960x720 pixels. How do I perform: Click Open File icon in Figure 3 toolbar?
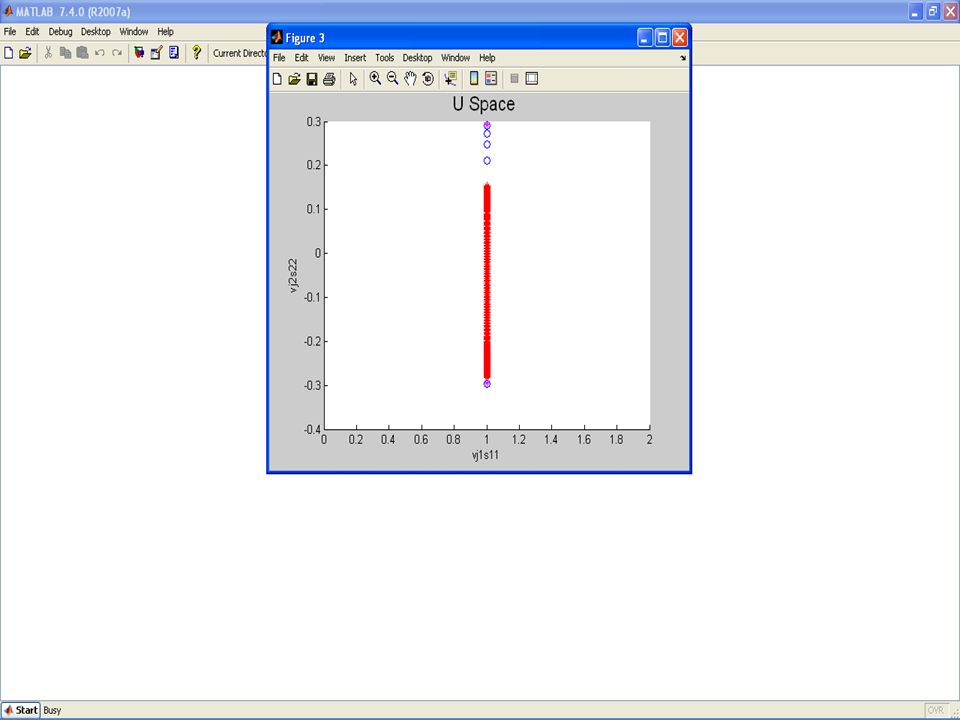tap(294, 79)
